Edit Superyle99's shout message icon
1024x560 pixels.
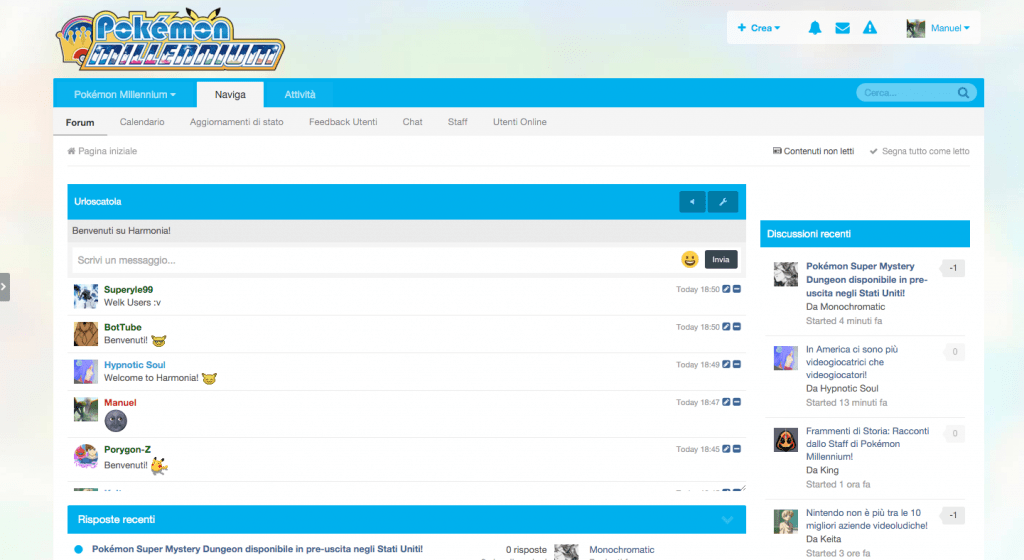click(x=726, y=289)
